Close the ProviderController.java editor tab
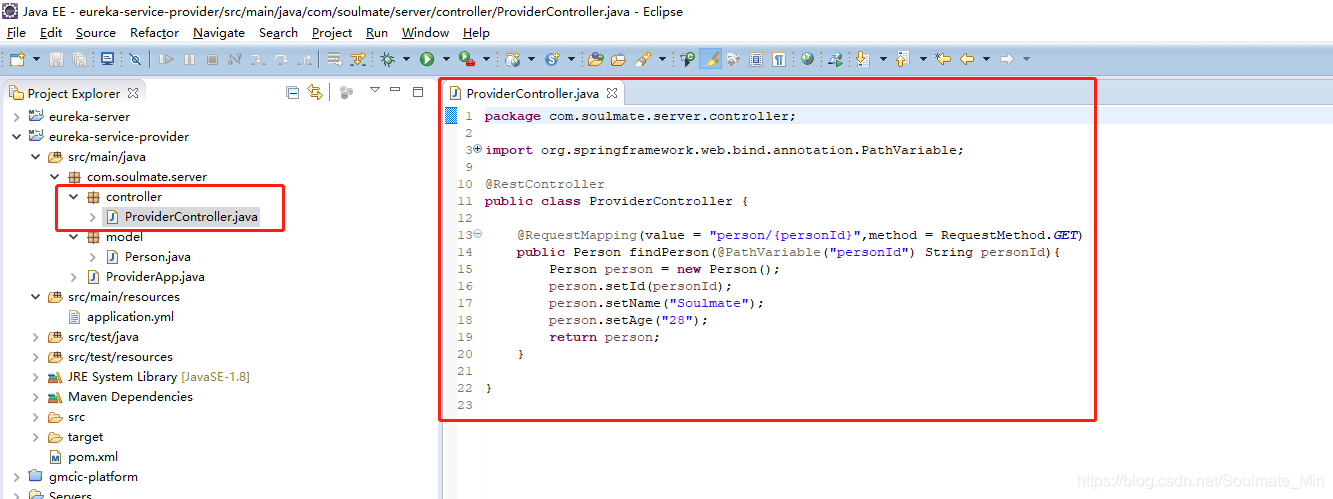The width and height of the screenshot is (1333, 499). pyautogui.click(x=612, y=93)
